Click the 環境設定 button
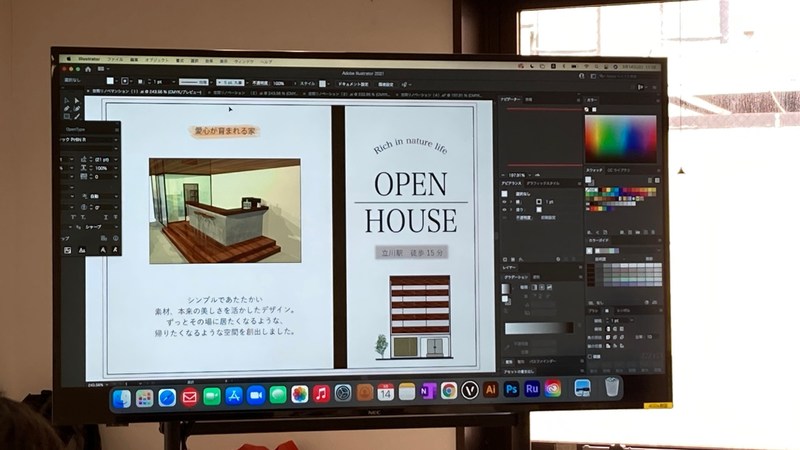 [386, 85]
